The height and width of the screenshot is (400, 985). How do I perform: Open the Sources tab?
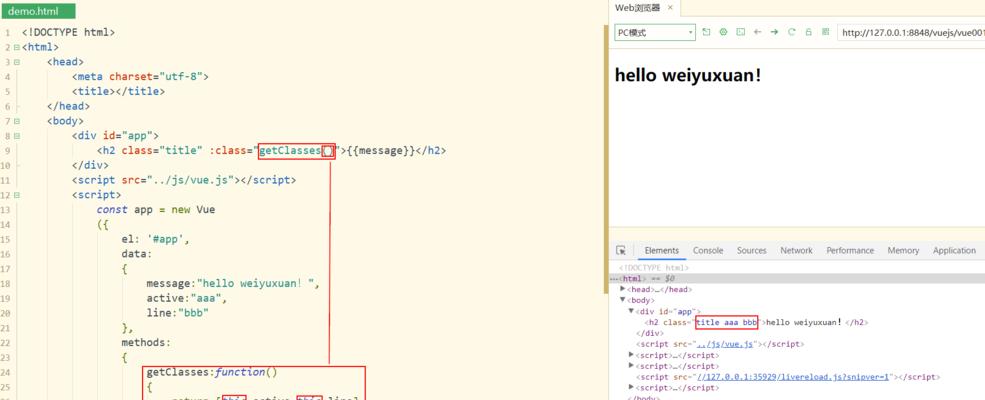tap(751, 250)
